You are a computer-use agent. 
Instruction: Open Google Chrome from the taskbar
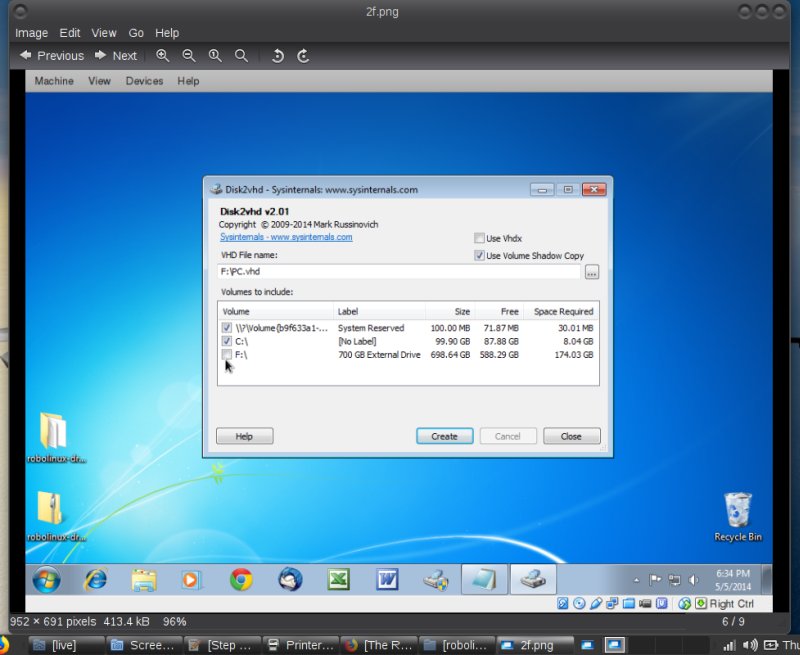point(240,578)
